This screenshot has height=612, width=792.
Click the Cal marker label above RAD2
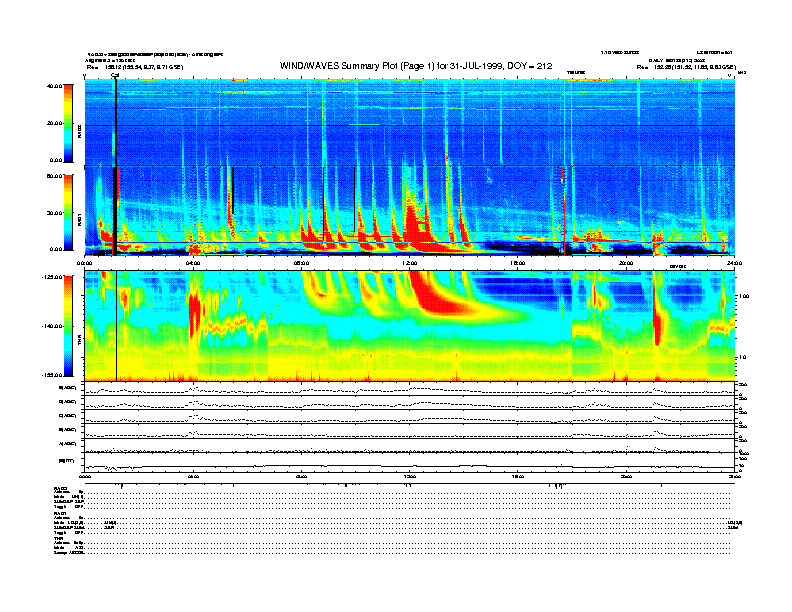(115, 75)
